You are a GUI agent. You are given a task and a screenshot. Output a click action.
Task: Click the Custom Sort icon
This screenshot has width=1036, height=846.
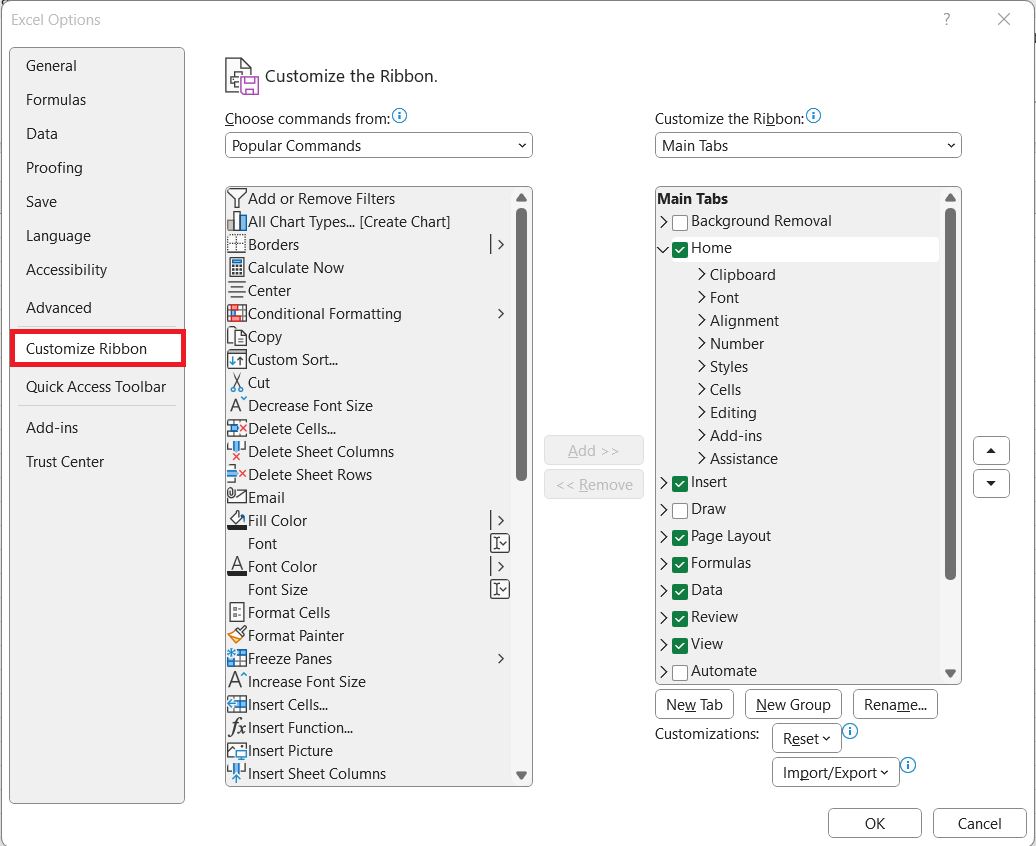[237, 360]
